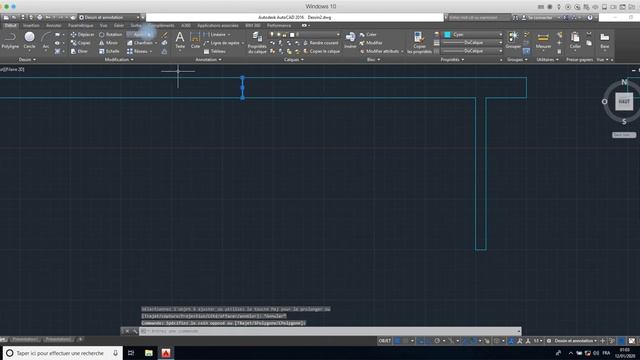Screen dimensions: 640x360
Task: Open the Cyan object color dropdown
Action: [x=473, y=35]
